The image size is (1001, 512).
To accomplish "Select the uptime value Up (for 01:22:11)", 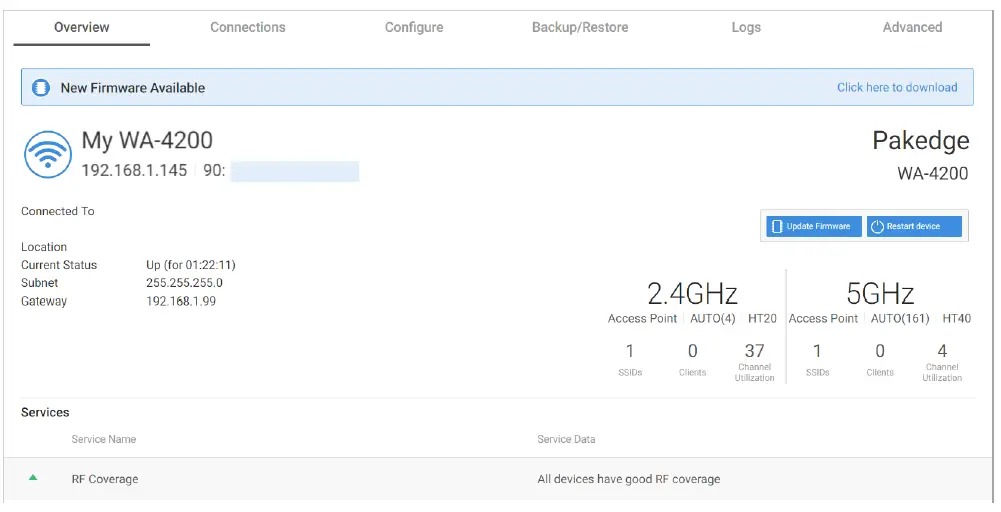I will 191,265.
